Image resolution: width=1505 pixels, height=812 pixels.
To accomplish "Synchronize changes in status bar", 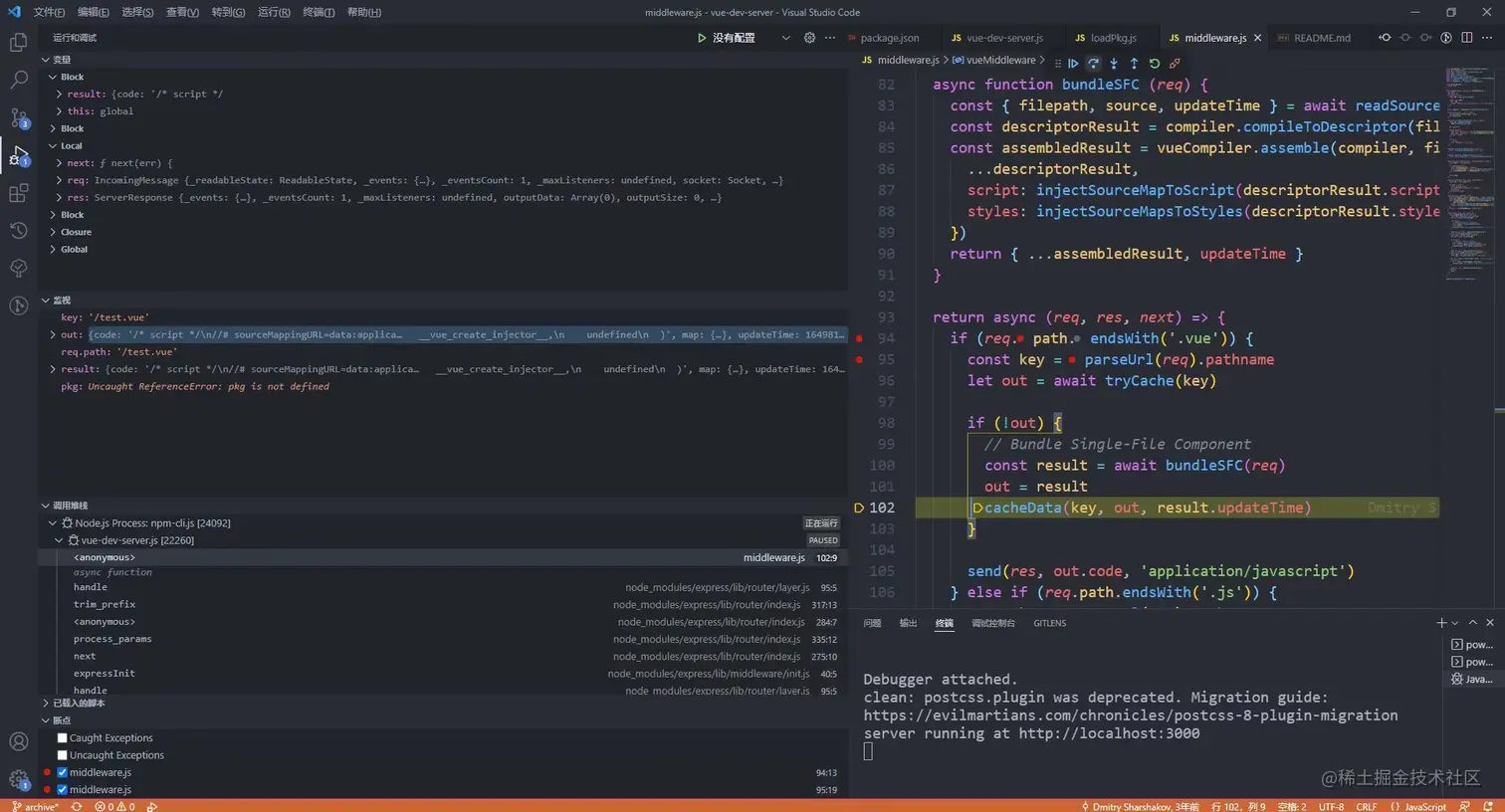I will (x=77, y=806).
